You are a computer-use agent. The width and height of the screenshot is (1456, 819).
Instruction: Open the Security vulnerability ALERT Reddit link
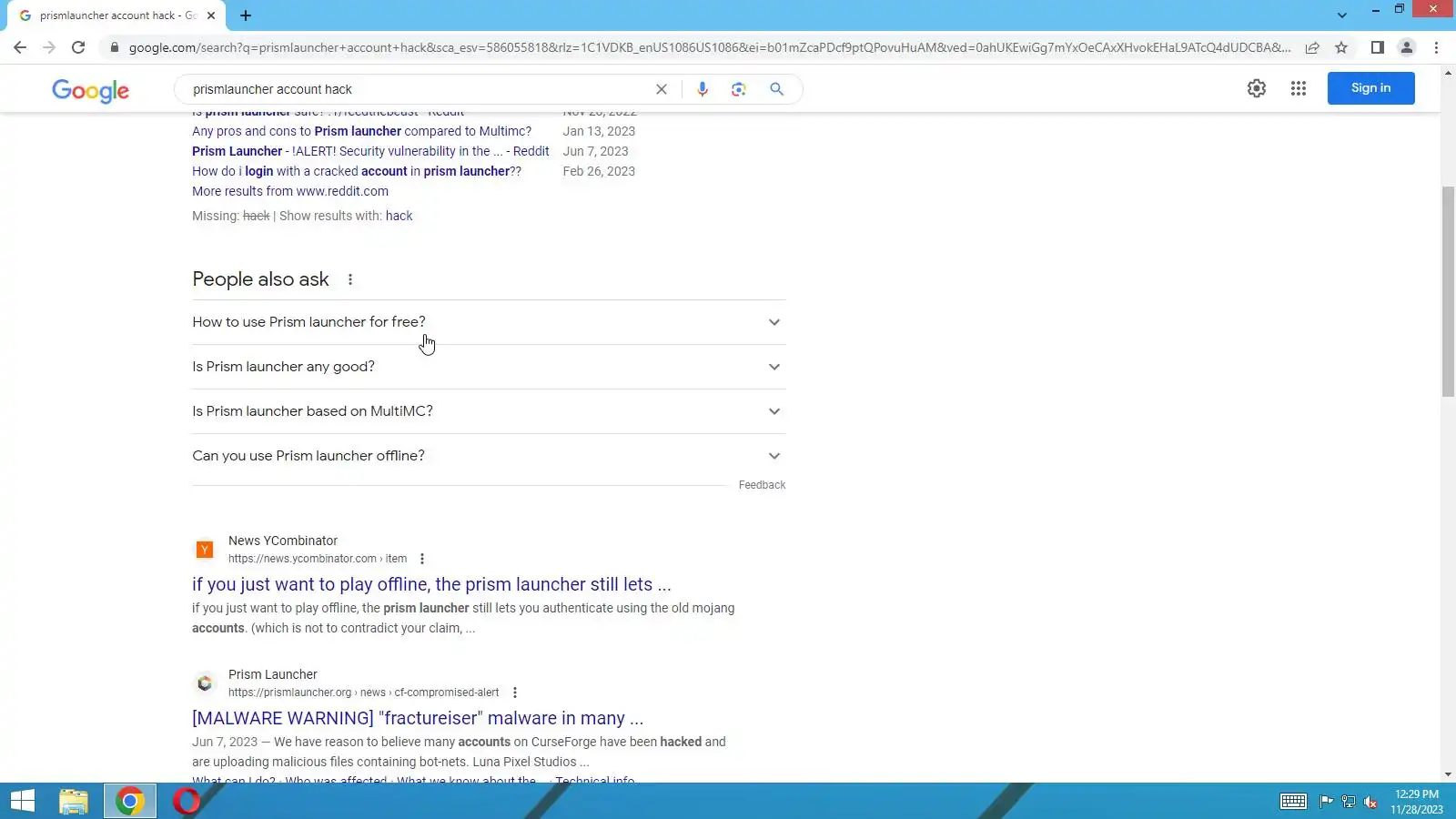click(370, 151)
